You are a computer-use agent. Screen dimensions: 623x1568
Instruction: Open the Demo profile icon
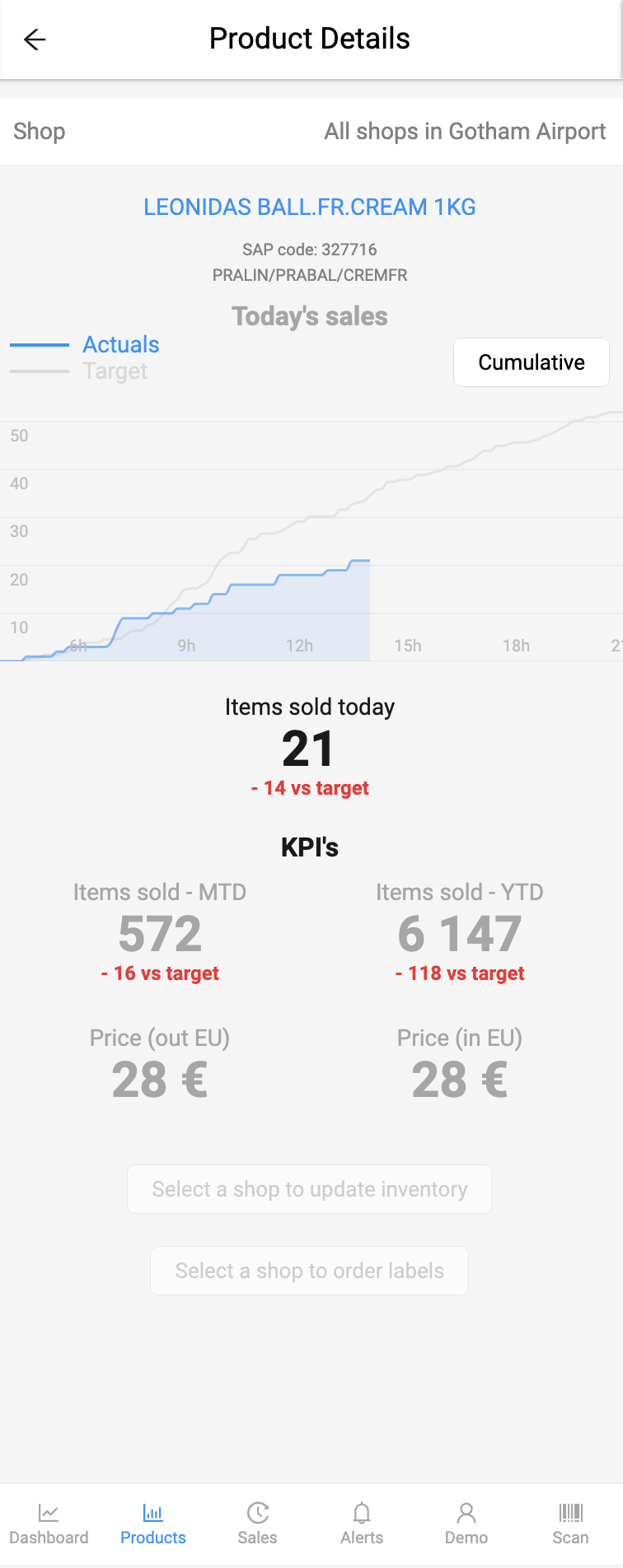[x=466, y=1513]
